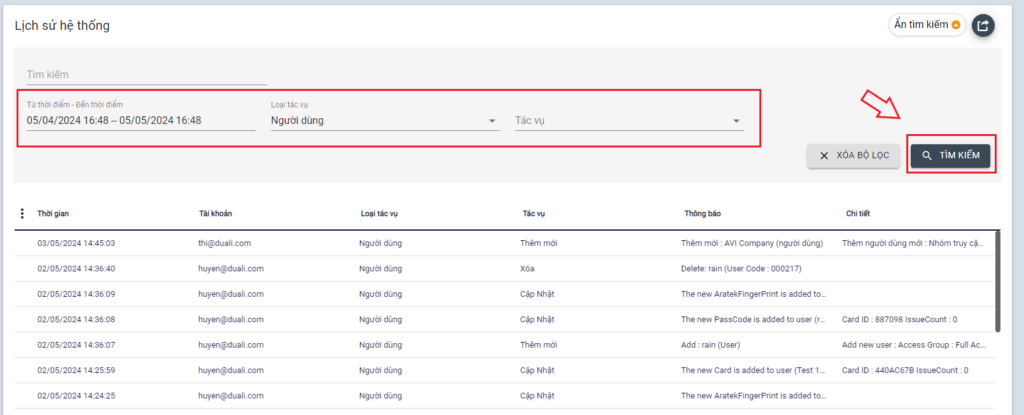The image size is (1024, 415).
Task: Sort by the Thời gian column header
Action: coord(53,213)
